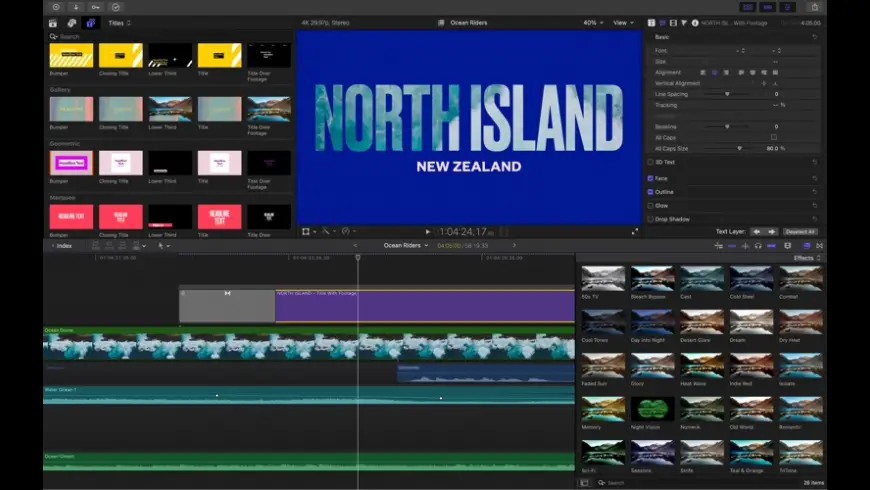870x490 pixels.
Task: Open the Libraries sidebar
Action: click(x=53, y=22)
